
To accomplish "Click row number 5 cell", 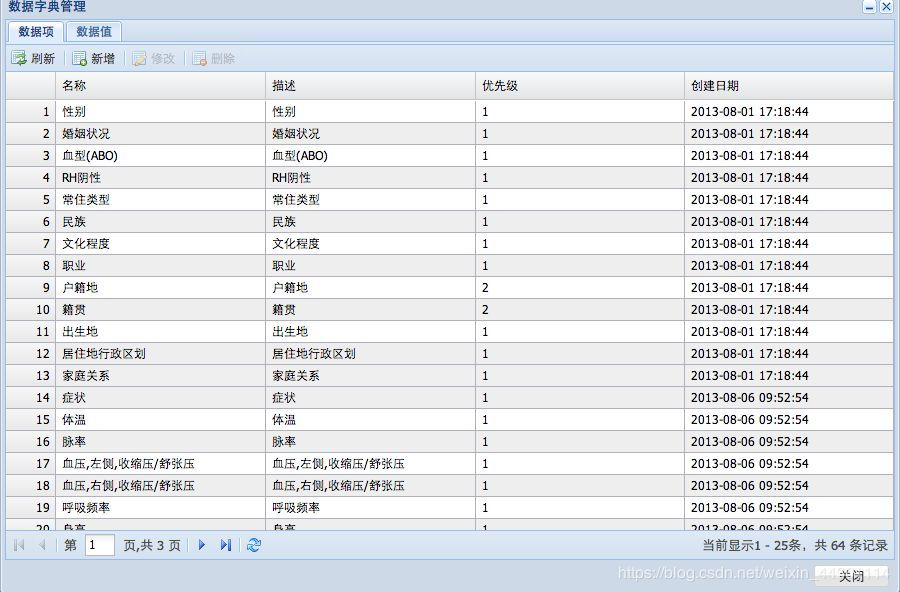I will pyautogui.click(x=31, y=199).
